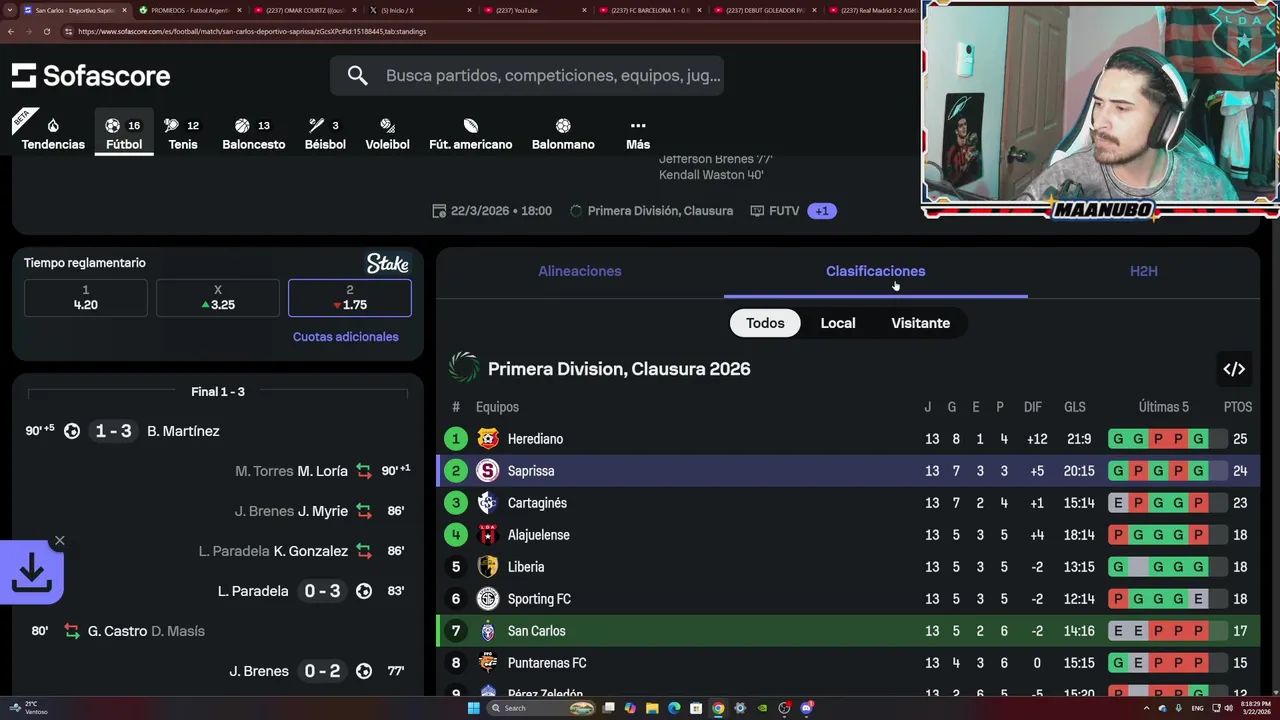Expand the +1 extra TV channels badge
This screenshot has height=720, width=1280.
(822, 211)
